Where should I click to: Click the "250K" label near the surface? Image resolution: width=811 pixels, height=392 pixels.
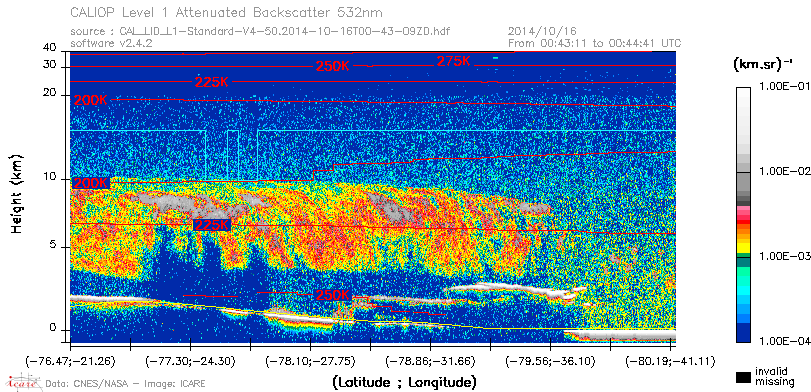tap(333, 295)
